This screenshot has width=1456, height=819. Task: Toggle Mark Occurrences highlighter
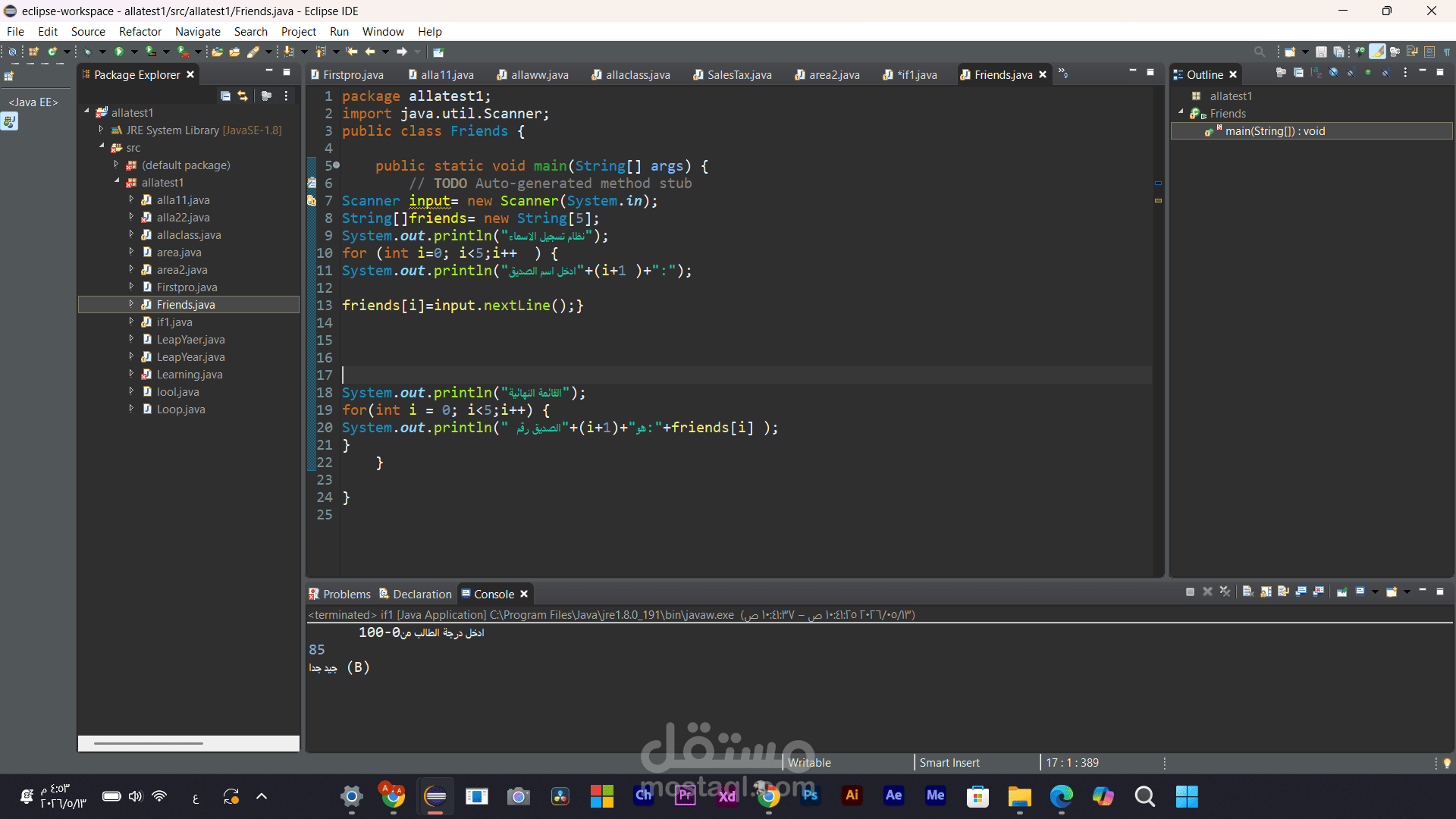1378,52
